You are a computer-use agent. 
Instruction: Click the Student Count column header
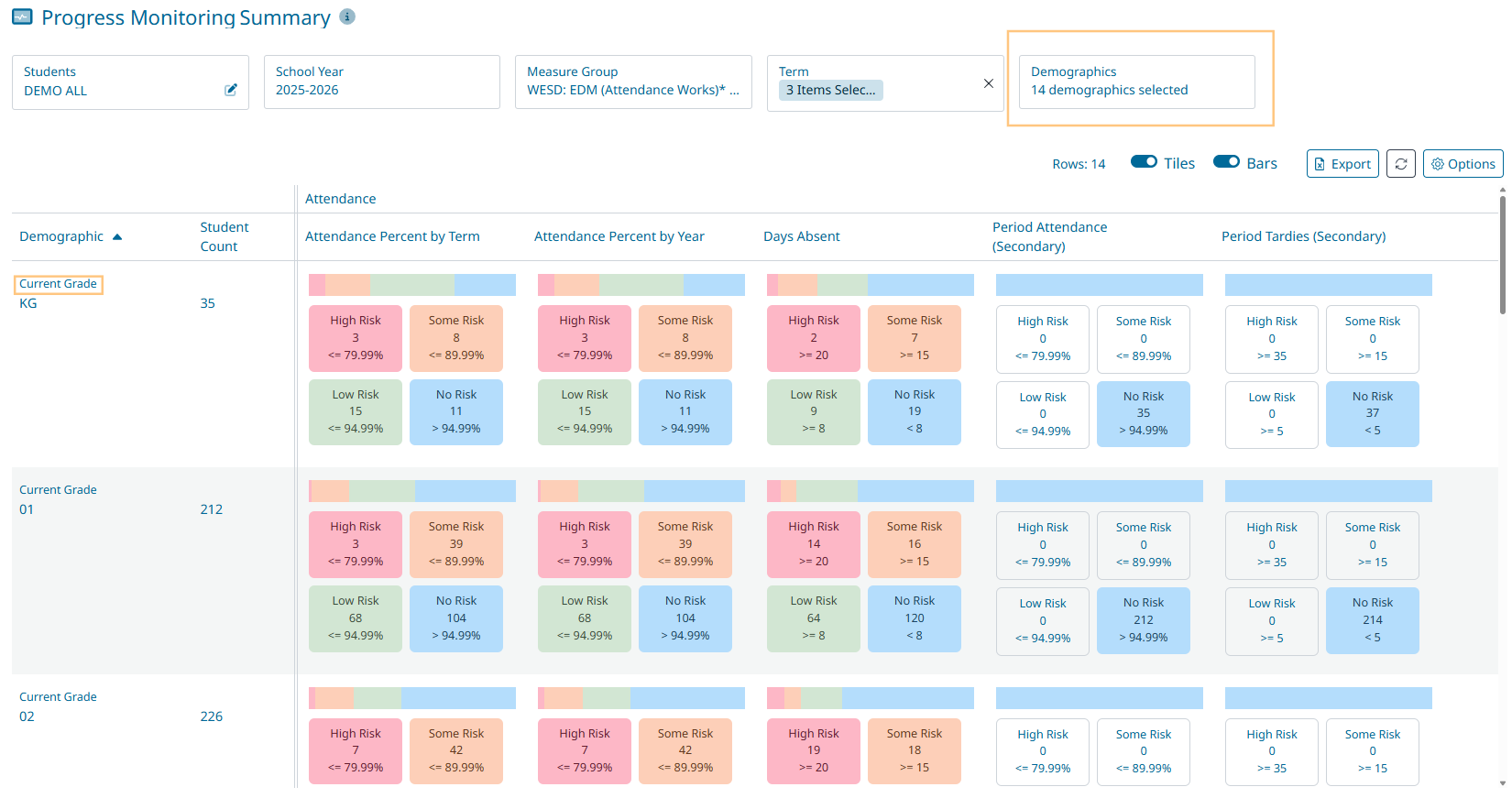coord(224,236)
